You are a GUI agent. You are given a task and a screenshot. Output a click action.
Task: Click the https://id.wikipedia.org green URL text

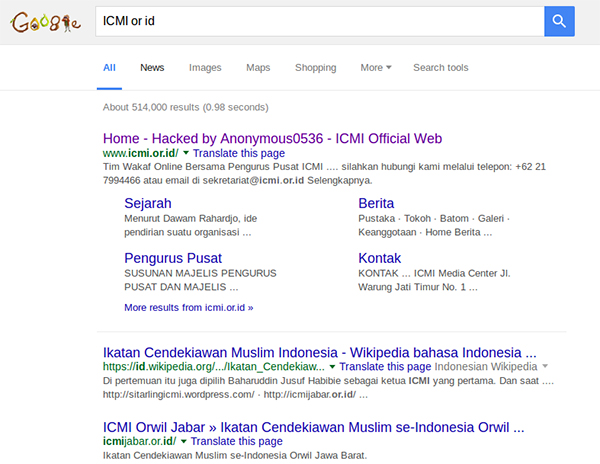(x=214, y=367)
